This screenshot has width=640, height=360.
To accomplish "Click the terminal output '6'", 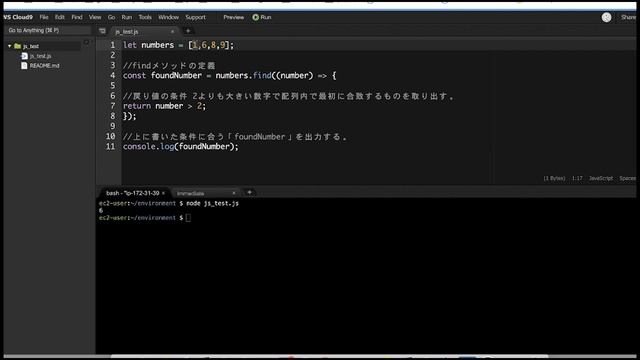I will pyautogui.click(x=101, y=211).
